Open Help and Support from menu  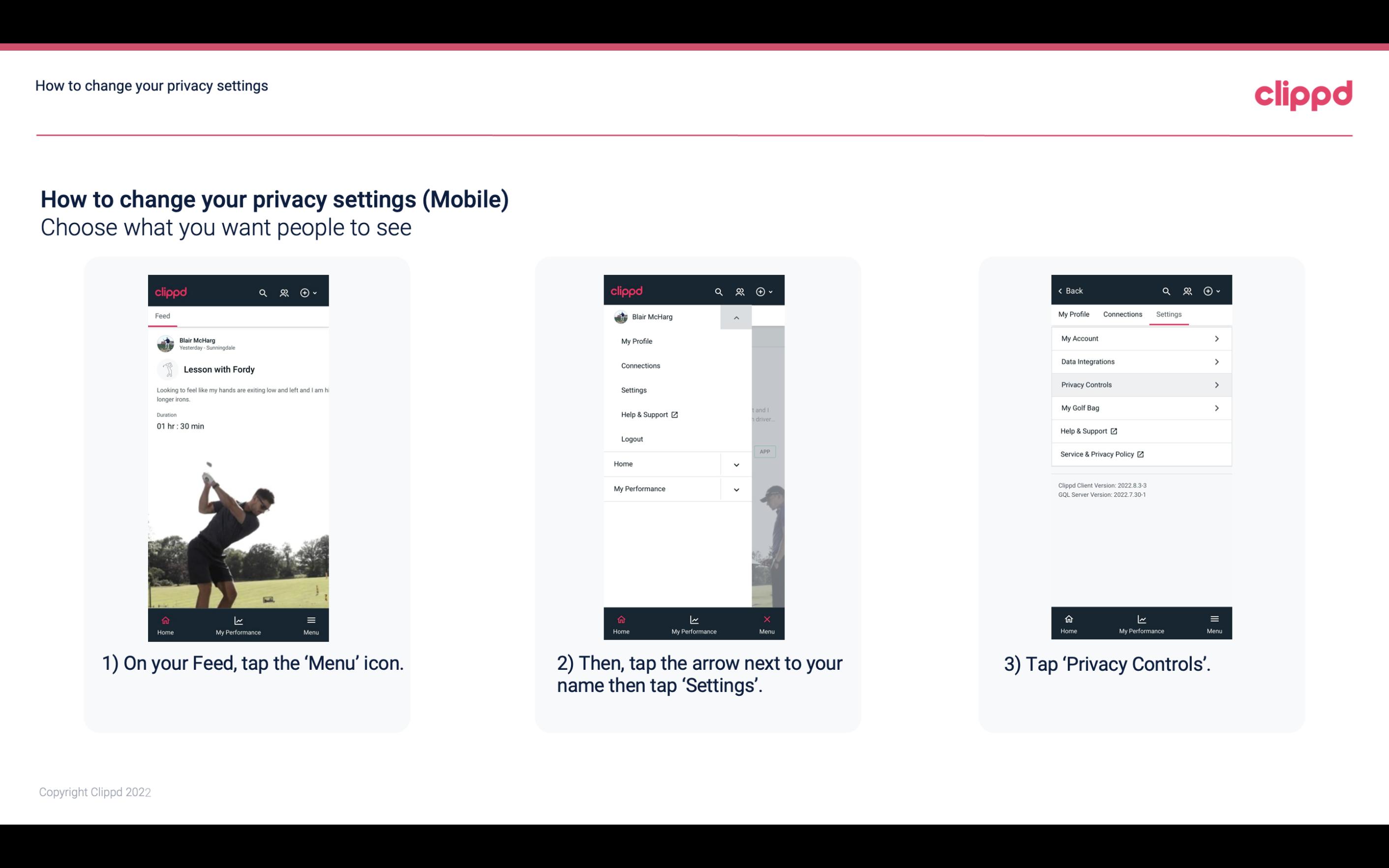click(648, 414)
